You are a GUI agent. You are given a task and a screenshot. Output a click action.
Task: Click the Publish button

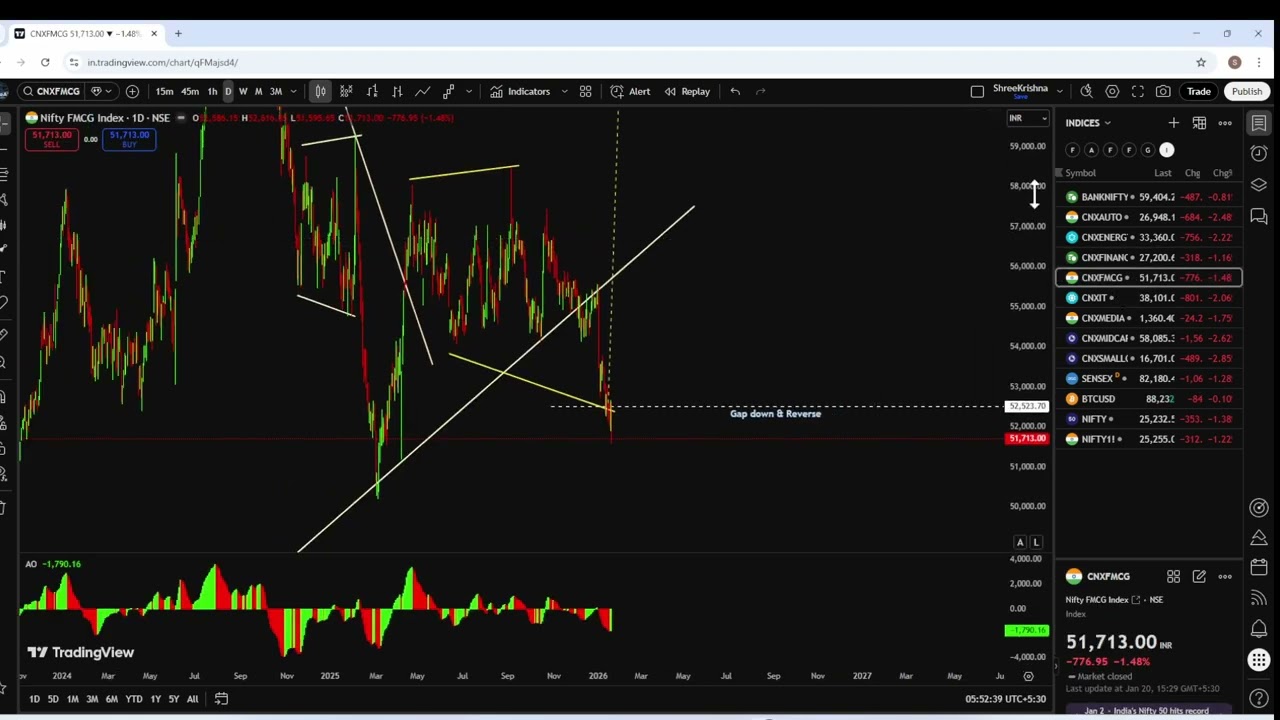tap(1247, 91)
